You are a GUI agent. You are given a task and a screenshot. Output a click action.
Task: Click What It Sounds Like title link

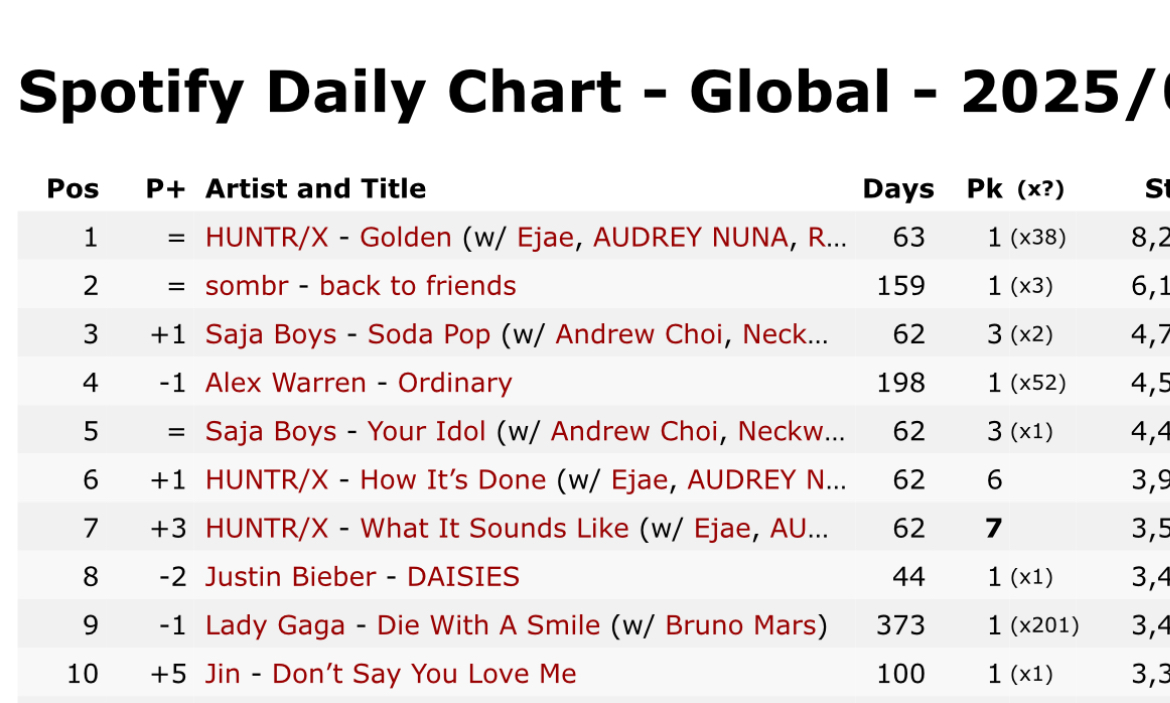[x=494, y=528]
